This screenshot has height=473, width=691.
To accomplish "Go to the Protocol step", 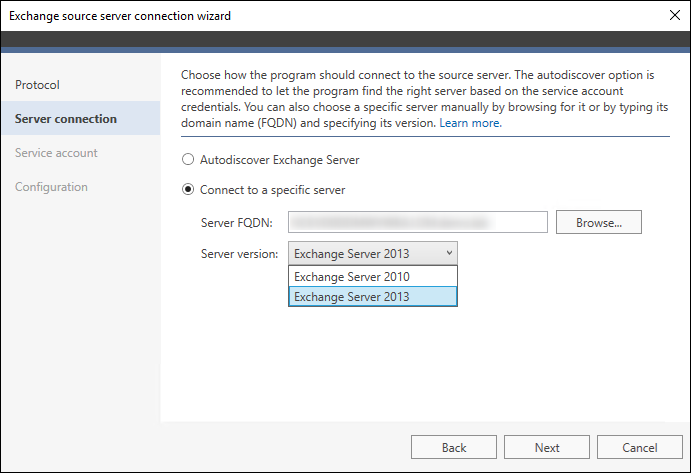I will tap(81, 85).
